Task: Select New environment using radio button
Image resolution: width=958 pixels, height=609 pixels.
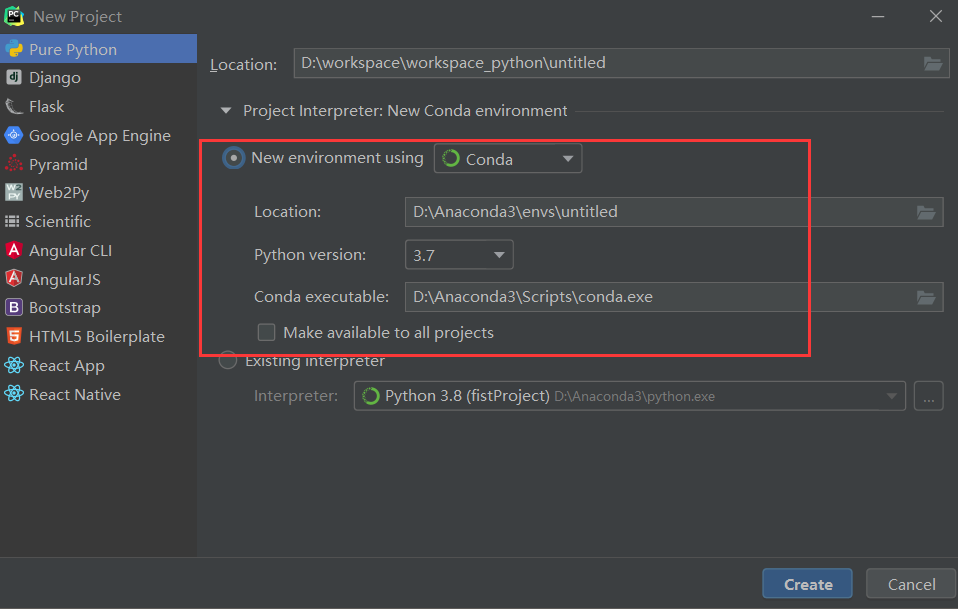Action: [x=233, y=158]
